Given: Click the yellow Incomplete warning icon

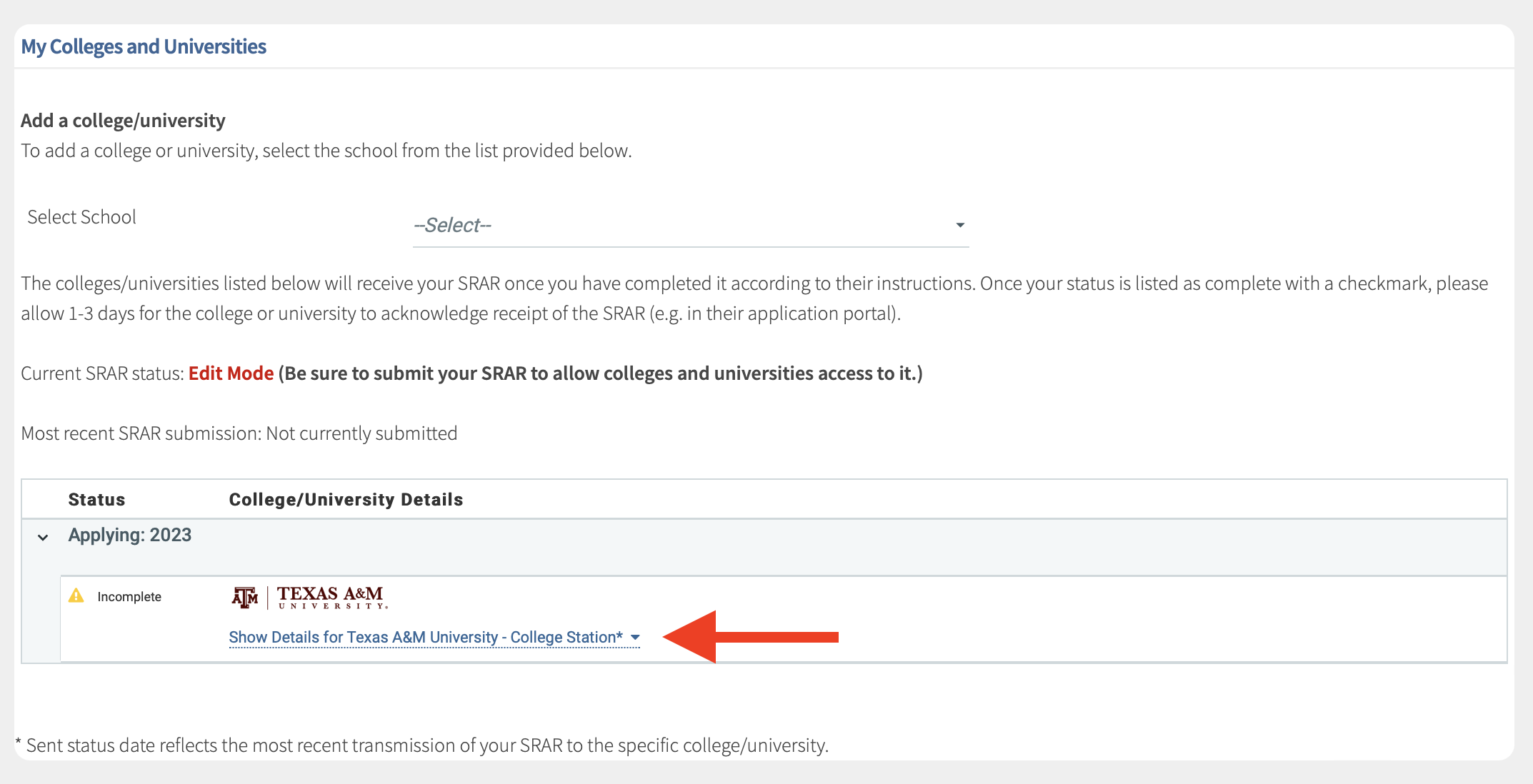Looking at the screenshot, I should point(76,596).
